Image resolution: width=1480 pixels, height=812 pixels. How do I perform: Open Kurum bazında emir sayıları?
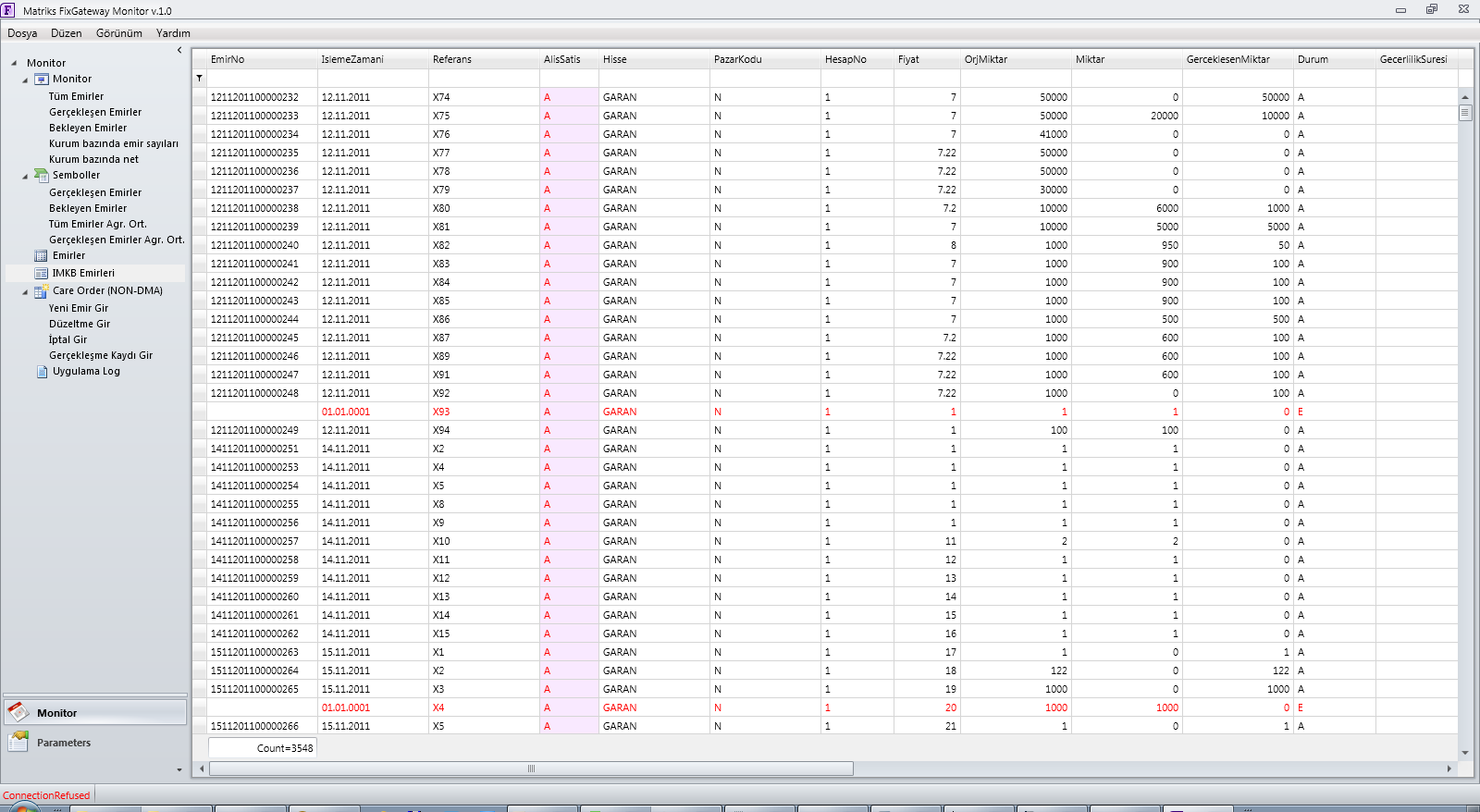pyautogui.click(x=114, y=143)
